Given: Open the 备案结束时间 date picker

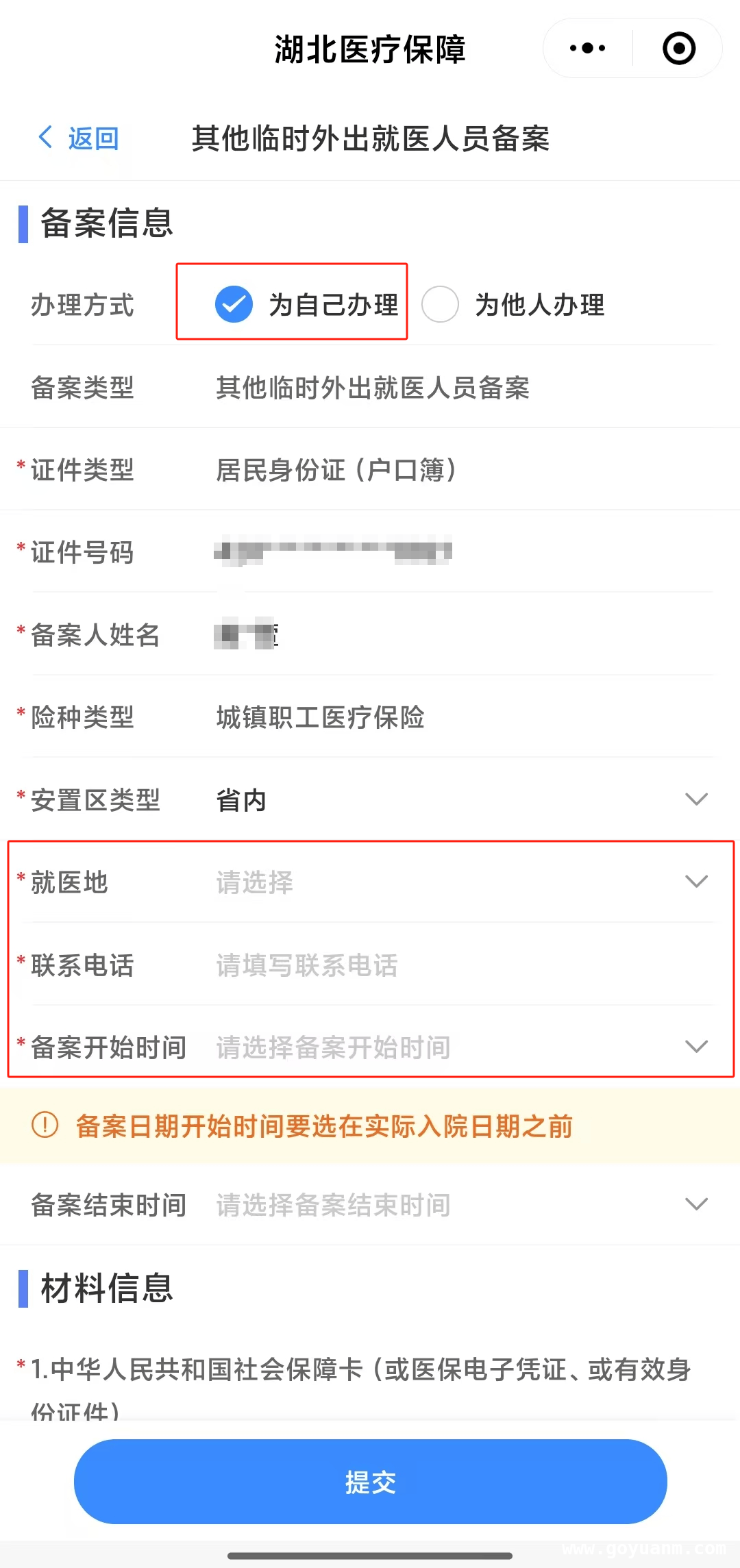Looking at the screenshot, I should [x=370, y=1204].
